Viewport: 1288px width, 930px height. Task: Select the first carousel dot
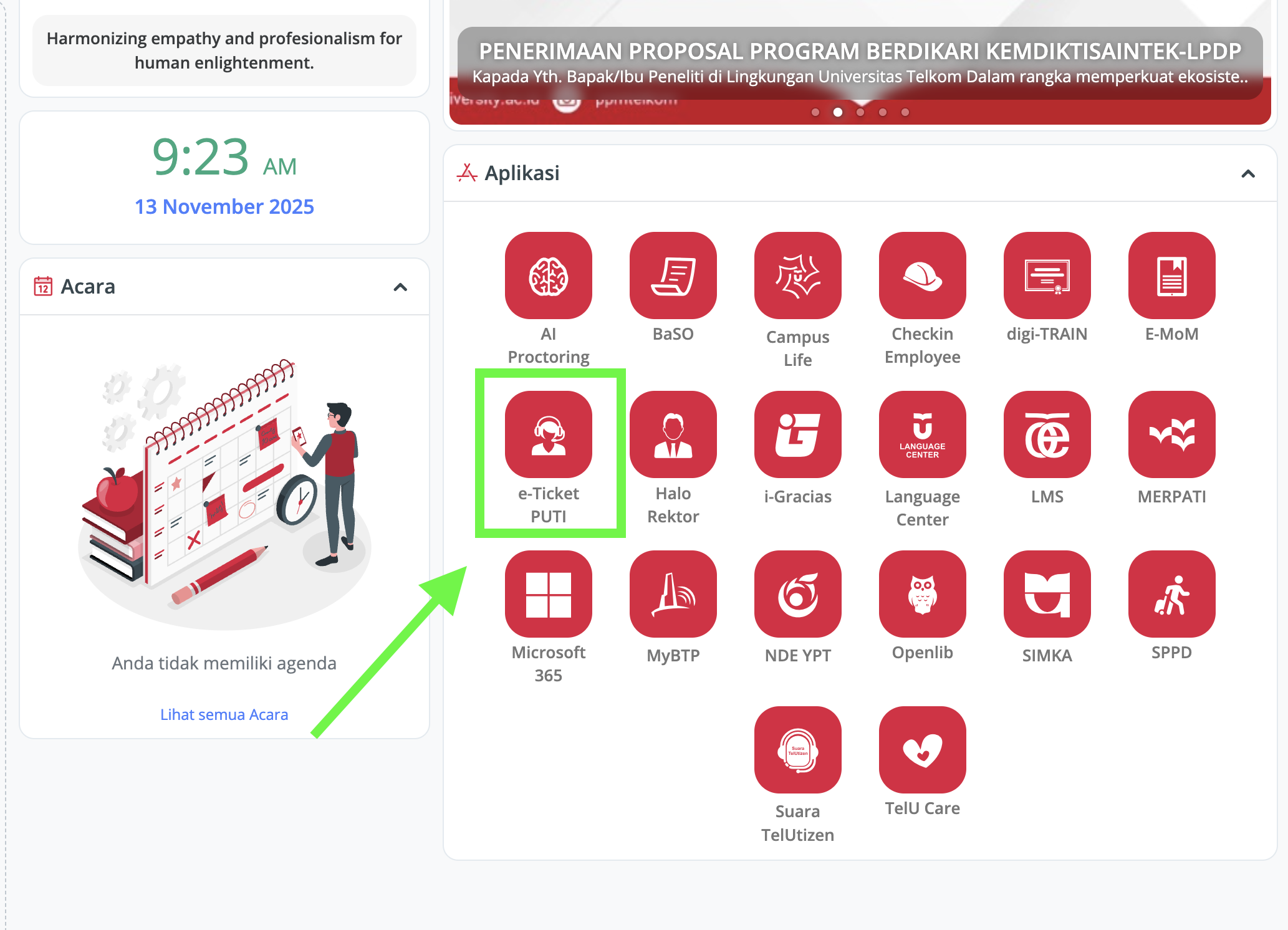[815, 112]
